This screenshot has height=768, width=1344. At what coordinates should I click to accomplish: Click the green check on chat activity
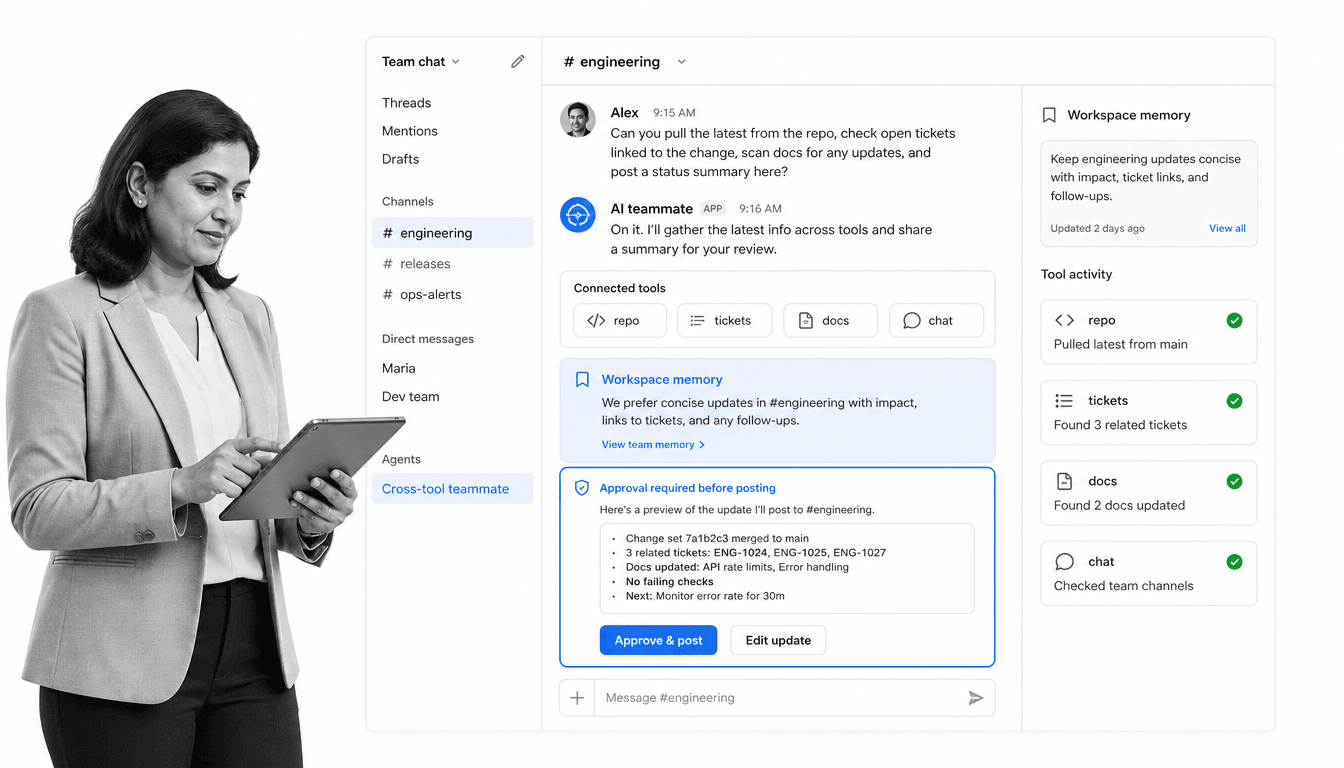[1234, 562]
